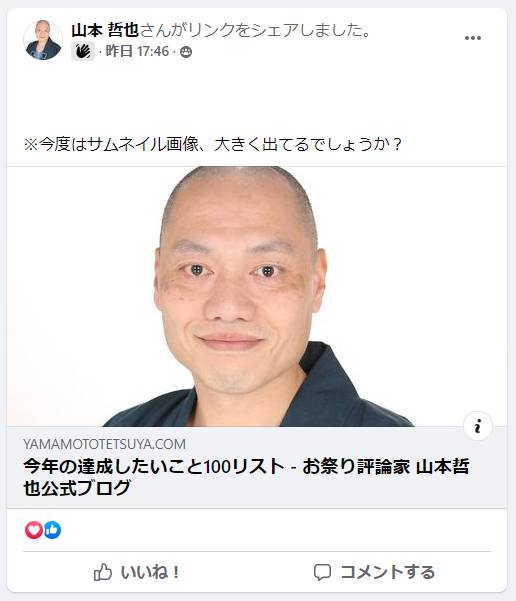Click the コメントする button label
The width and height of the screenshot is (516, 601).
(388, 572)
